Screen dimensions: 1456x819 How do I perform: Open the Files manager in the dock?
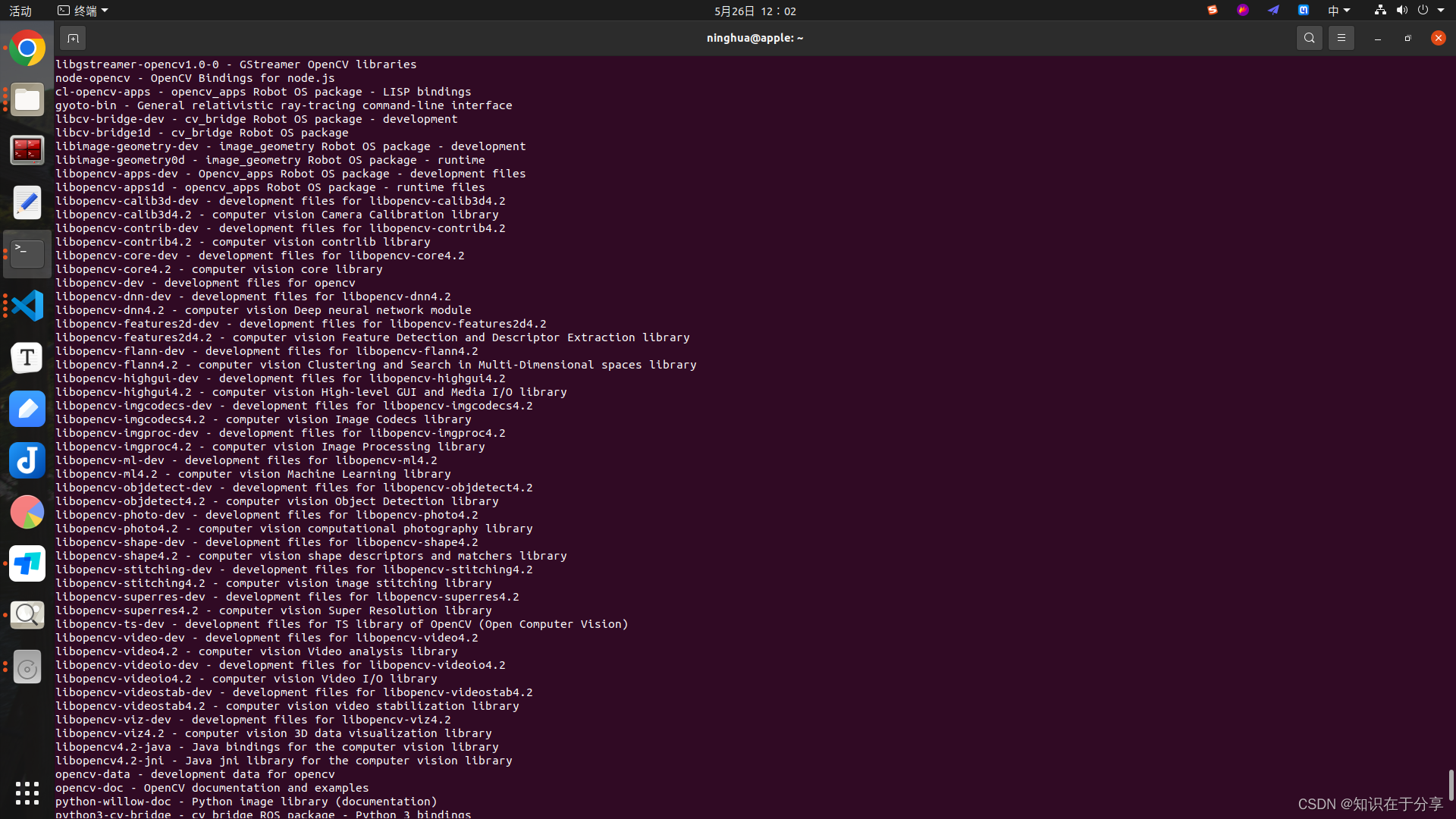pos(27,100)
